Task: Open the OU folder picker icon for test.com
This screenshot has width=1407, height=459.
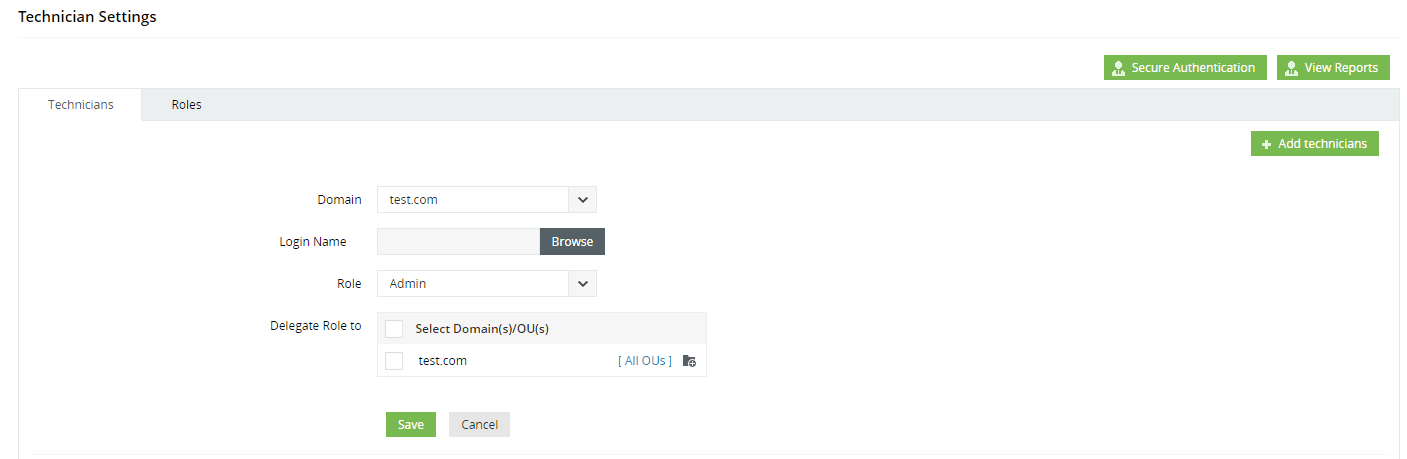Action: pos(689,361)
